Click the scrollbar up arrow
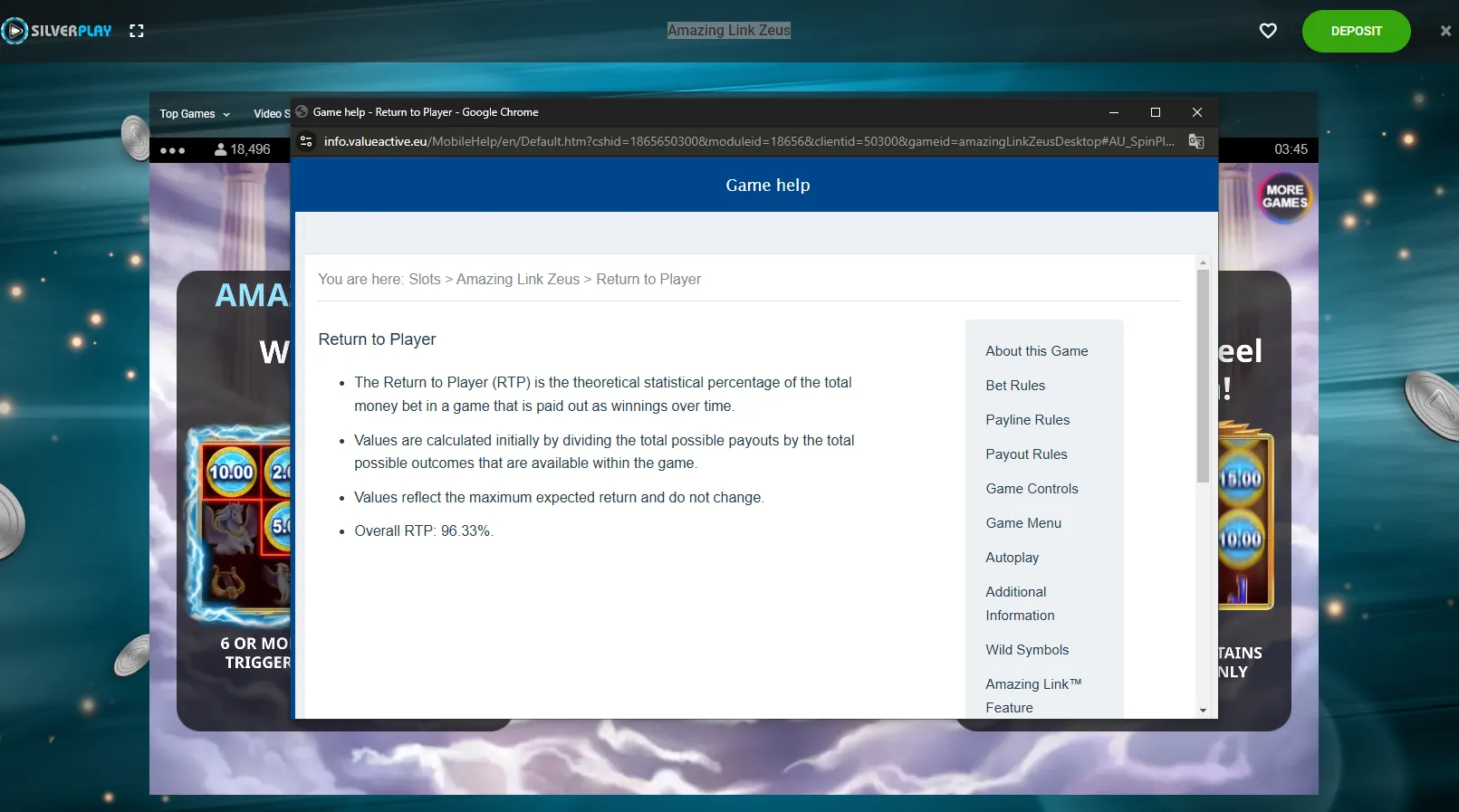The image size is (1459, 812). click(x=1203, y=263)
